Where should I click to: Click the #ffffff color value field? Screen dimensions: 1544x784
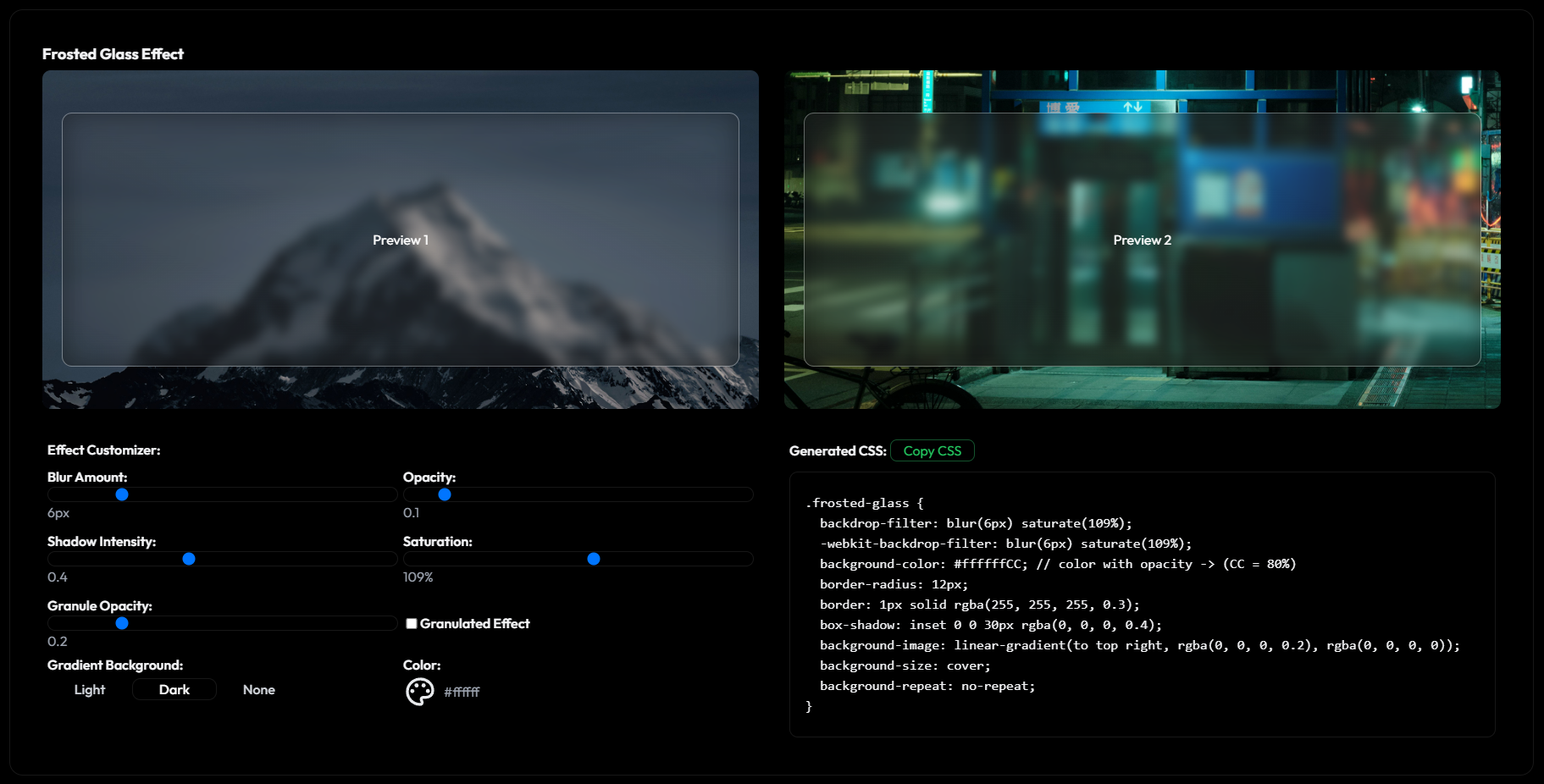pos(461,692)
